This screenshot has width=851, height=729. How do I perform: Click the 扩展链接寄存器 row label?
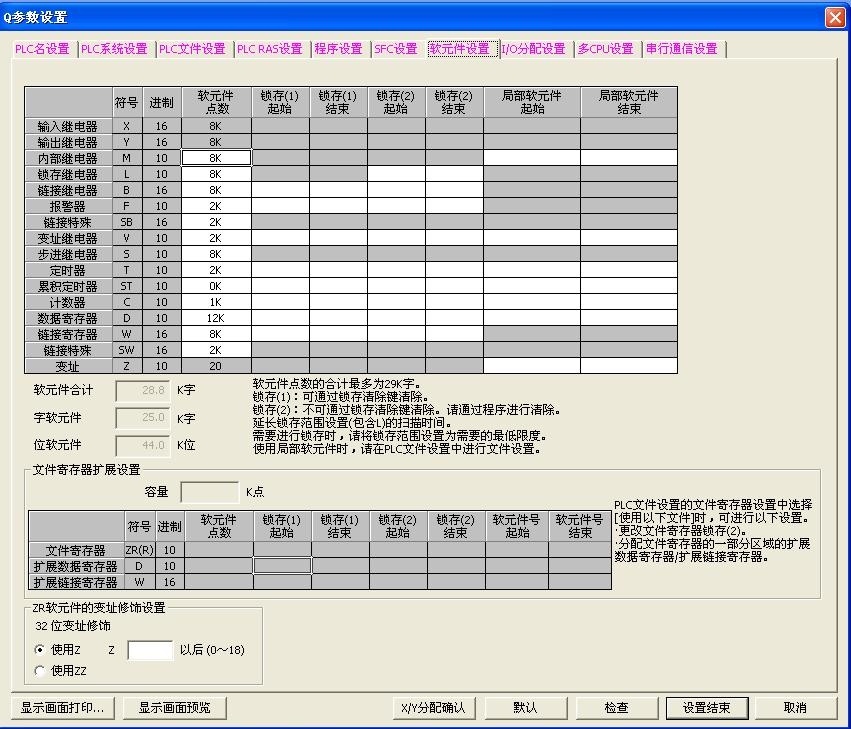click(x=76, y=582)
